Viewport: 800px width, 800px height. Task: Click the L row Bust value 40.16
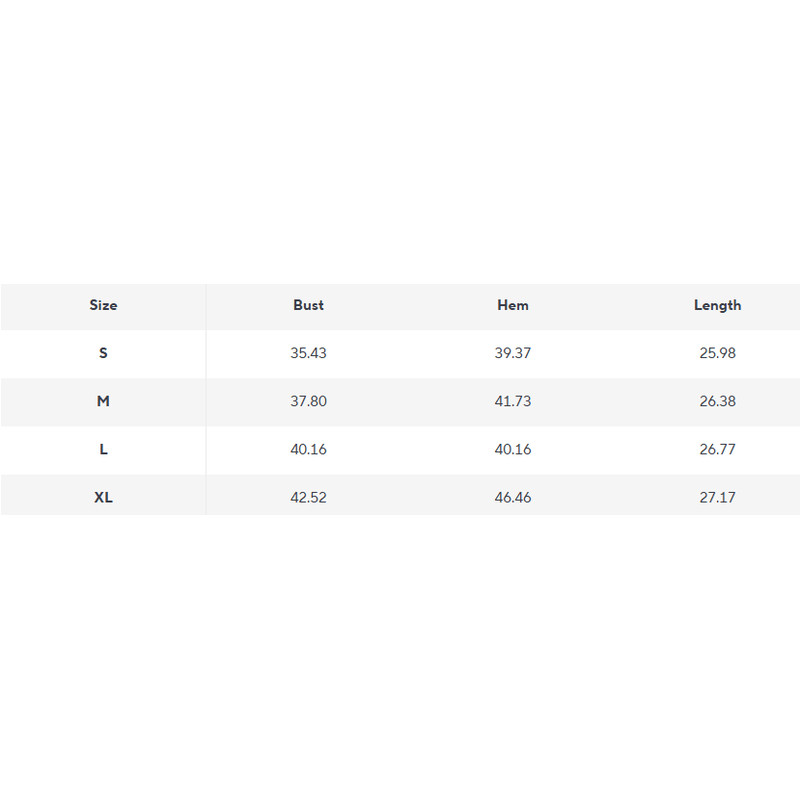[x=308, y=449]
